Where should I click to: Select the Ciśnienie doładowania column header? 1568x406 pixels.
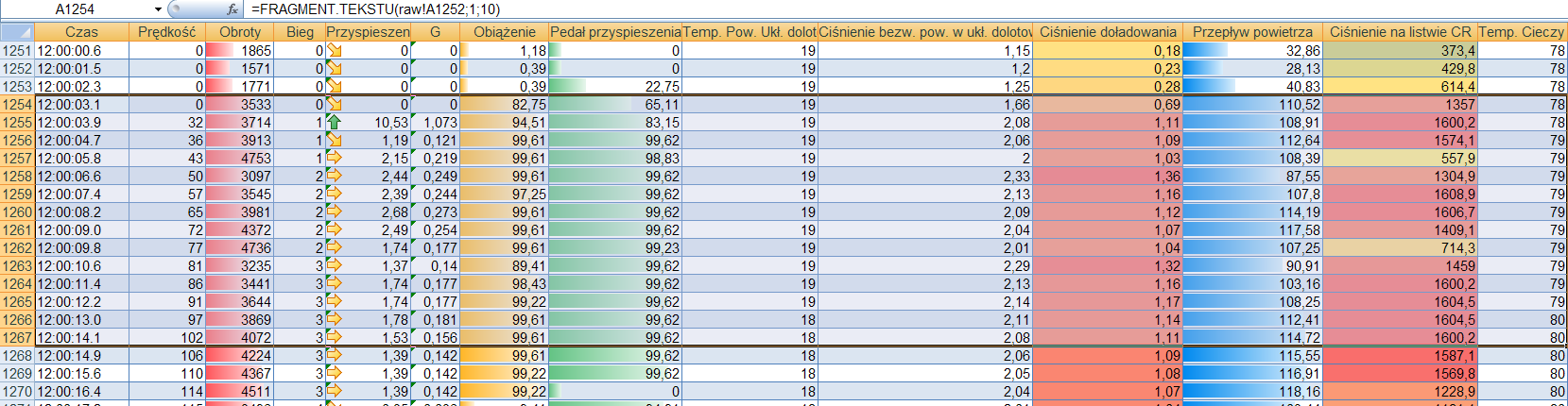tap(1107, 32)
